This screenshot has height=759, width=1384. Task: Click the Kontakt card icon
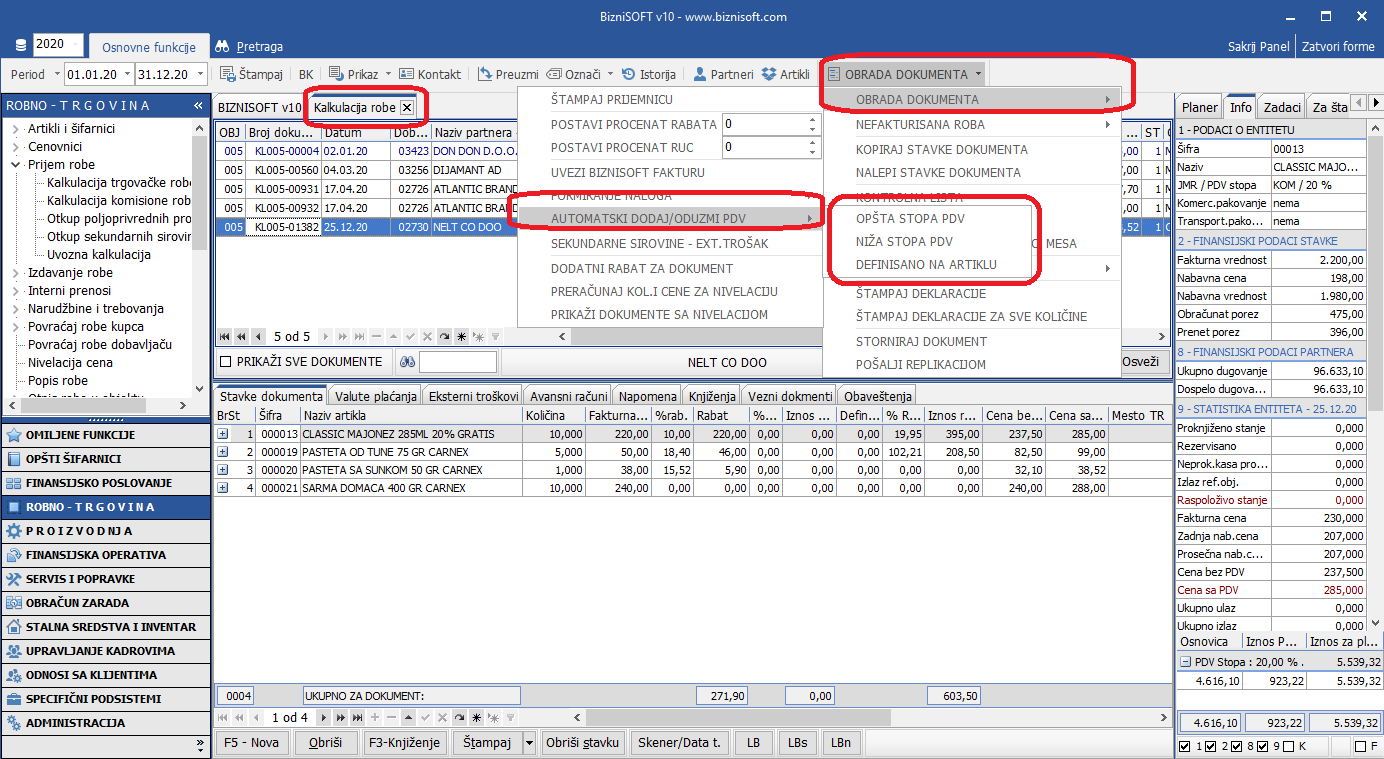point(407,74)
